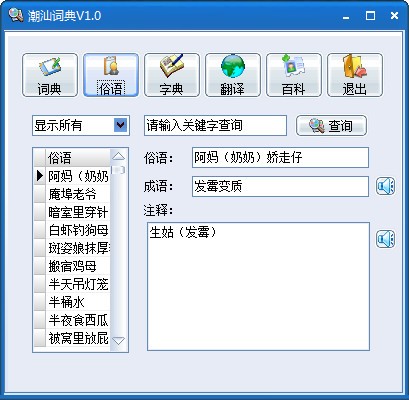
Task: Play audio for the 成语 field
Action: (x=385, y=186)
